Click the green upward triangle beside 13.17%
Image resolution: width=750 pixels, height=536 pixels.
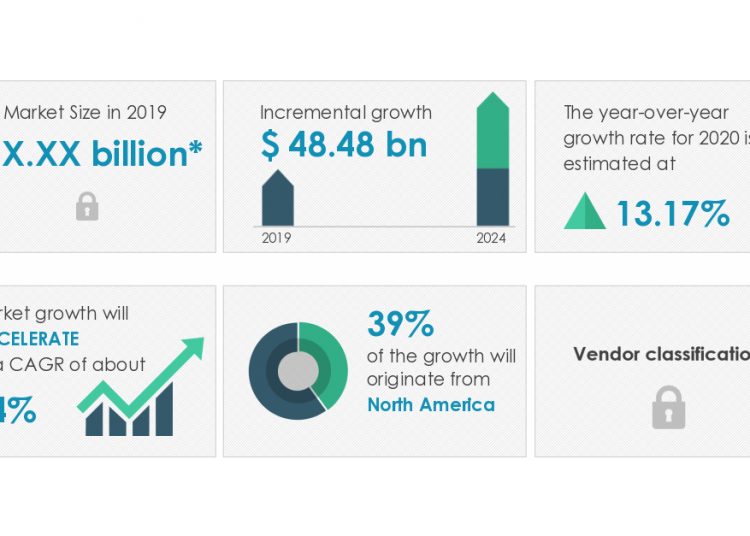pyautogui.click(x=585, y=212)
